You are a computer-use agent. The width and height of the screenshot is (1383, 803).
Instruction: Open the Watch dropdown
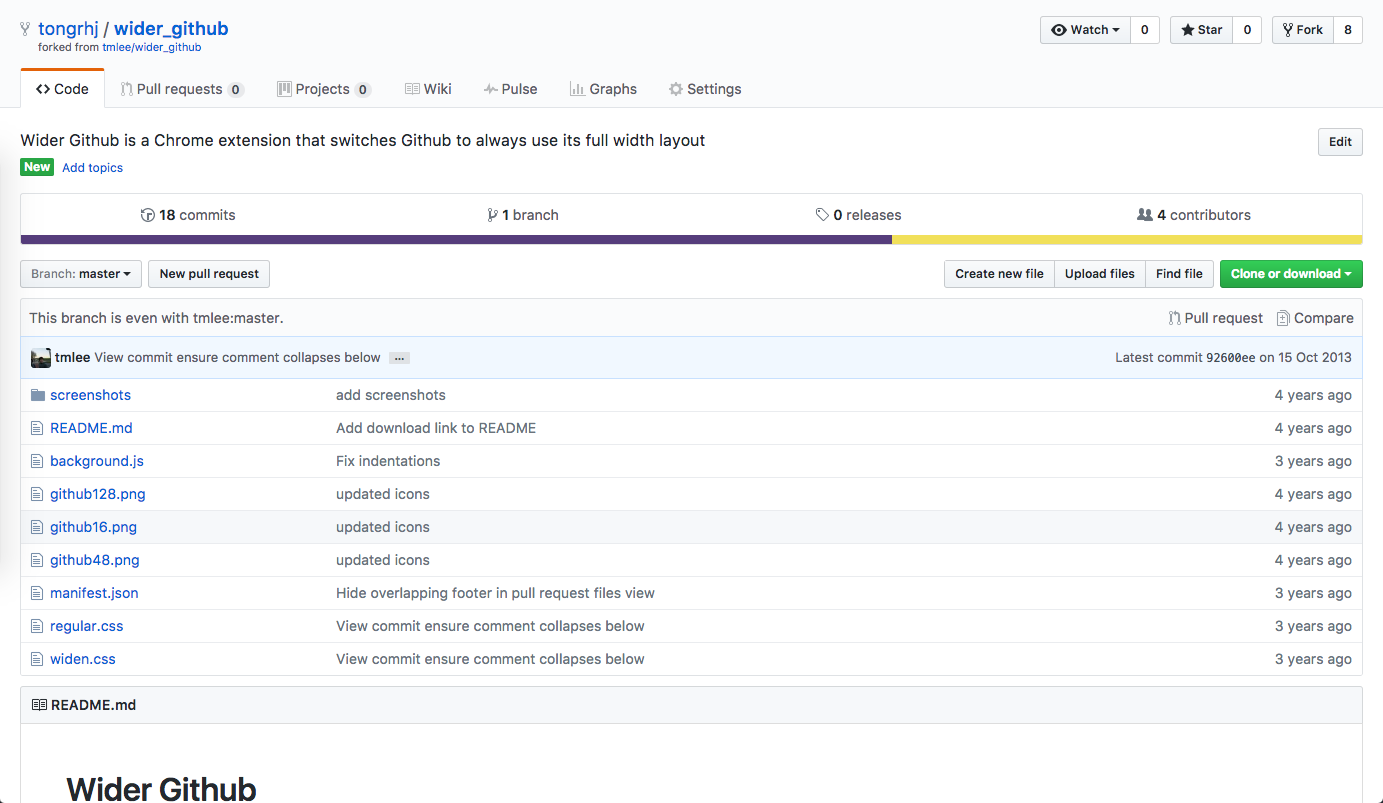pos(1085,30)
